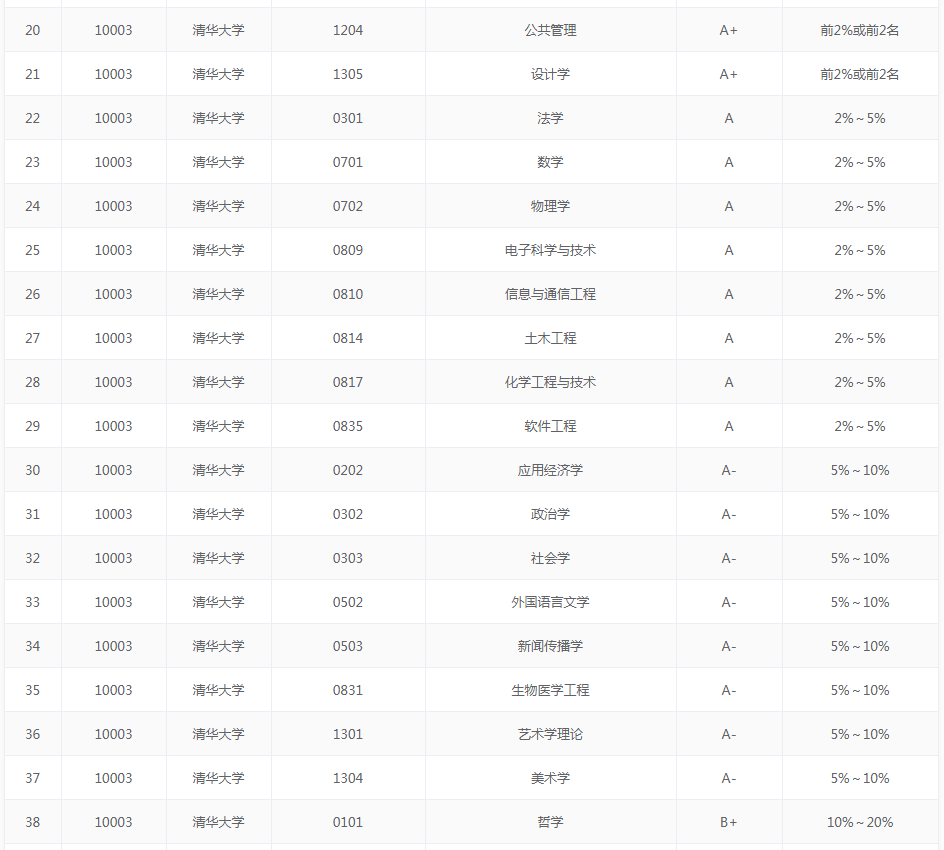
Task: Click the A+ grade for 公共管理
Action: coord(728,30)
